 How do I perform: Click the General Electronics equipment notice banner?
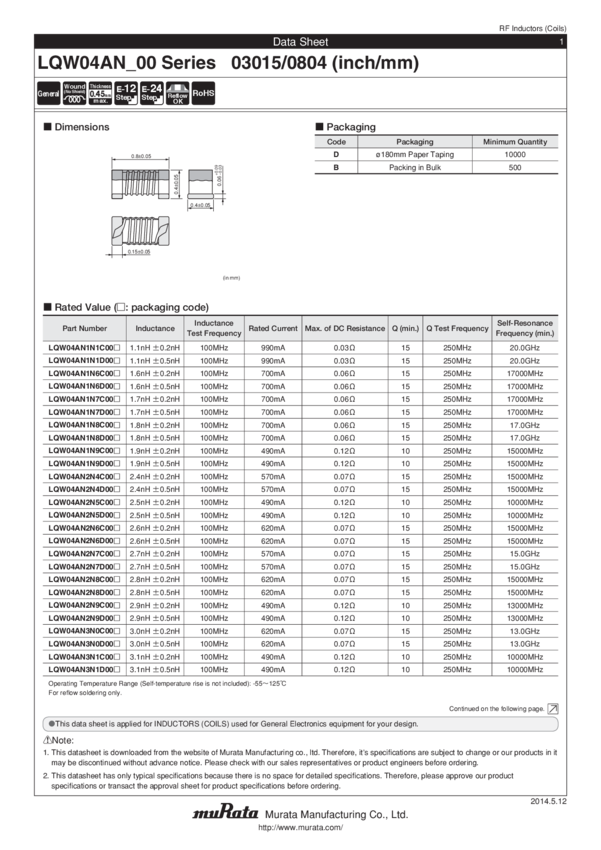pos(300,724)
